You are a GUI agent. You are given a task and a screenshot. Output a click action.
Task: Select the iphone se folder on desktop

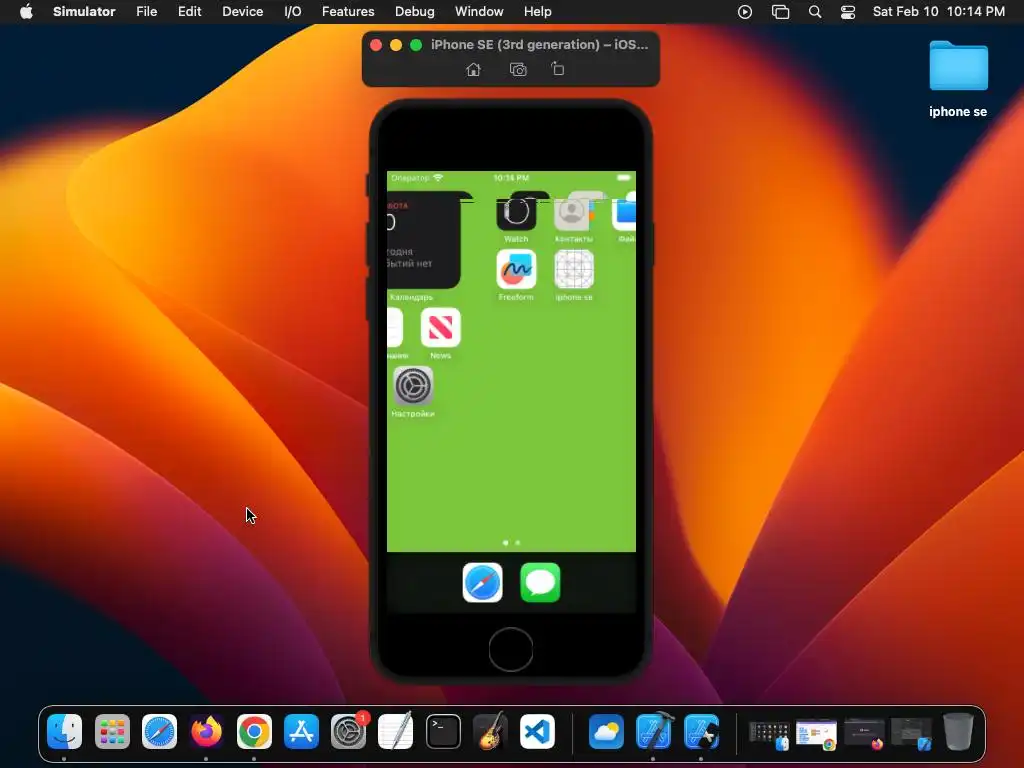(958, 78)
